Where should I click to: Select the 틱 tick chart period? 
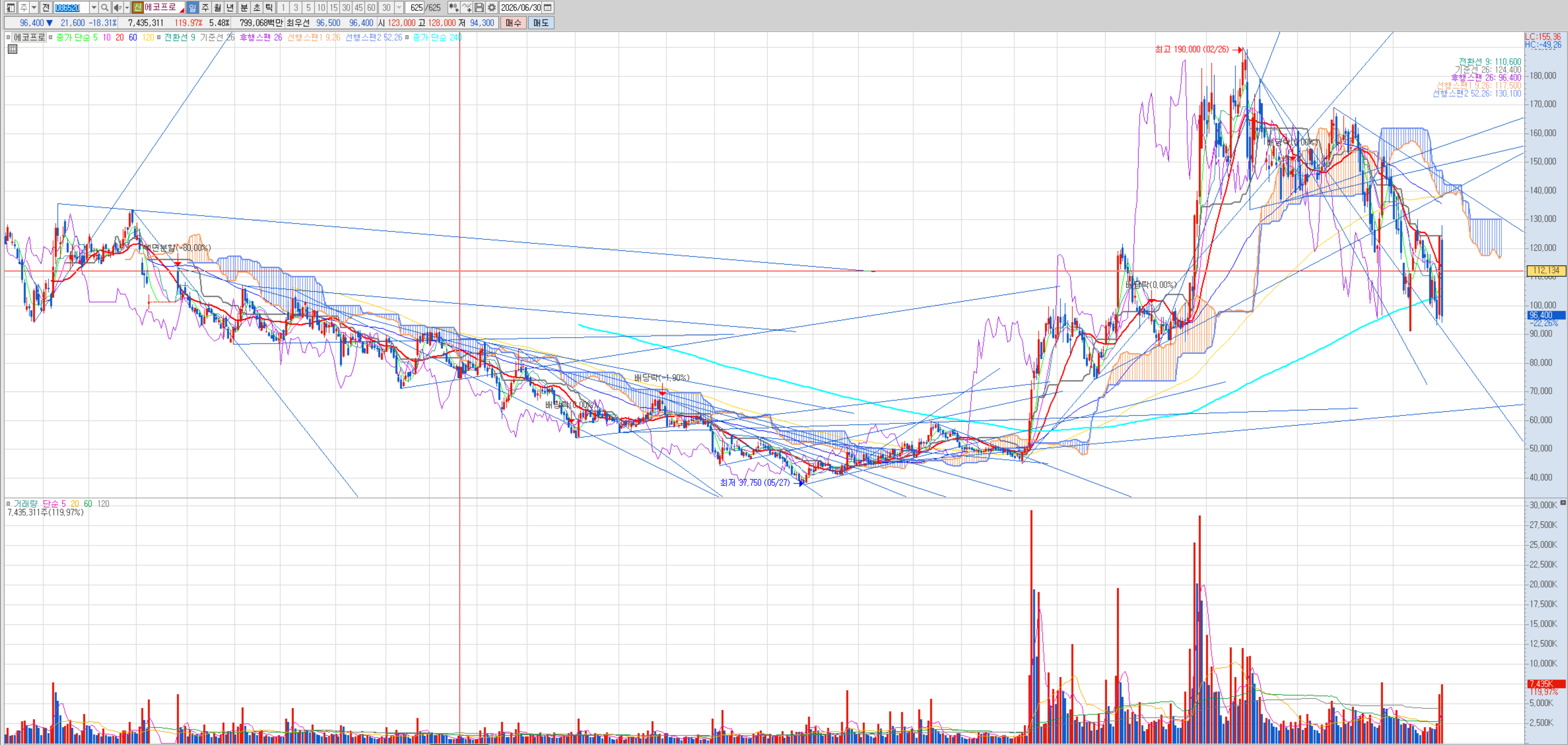269,8
